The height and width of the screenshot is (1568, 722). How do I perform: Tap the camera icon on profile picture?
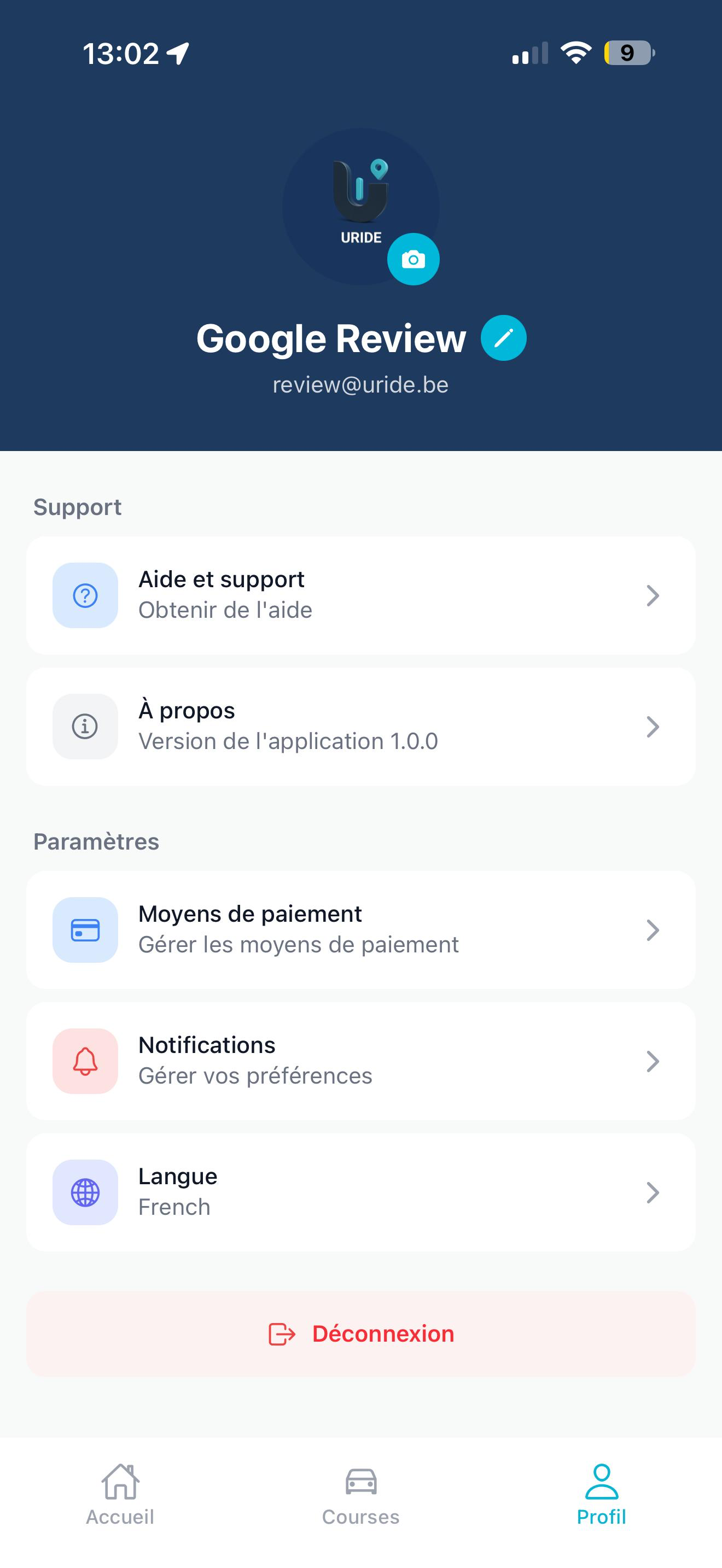pyautogui.click(x=414, y=259)
